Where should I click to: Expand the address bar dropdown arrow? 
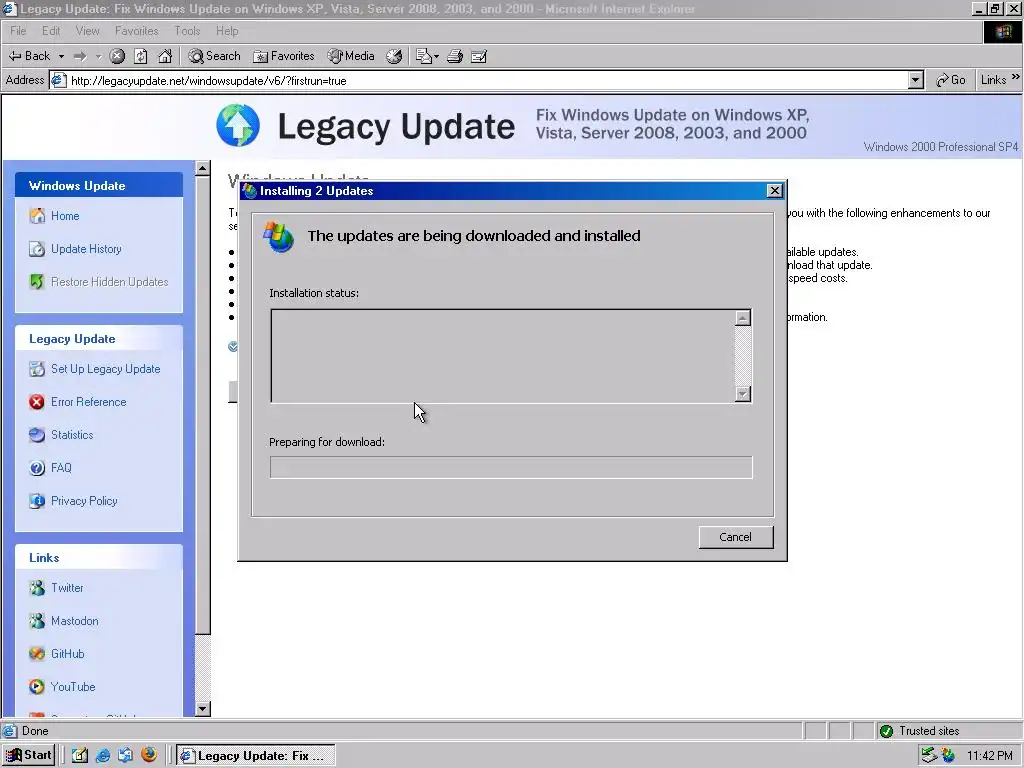(x=916, y=80)
